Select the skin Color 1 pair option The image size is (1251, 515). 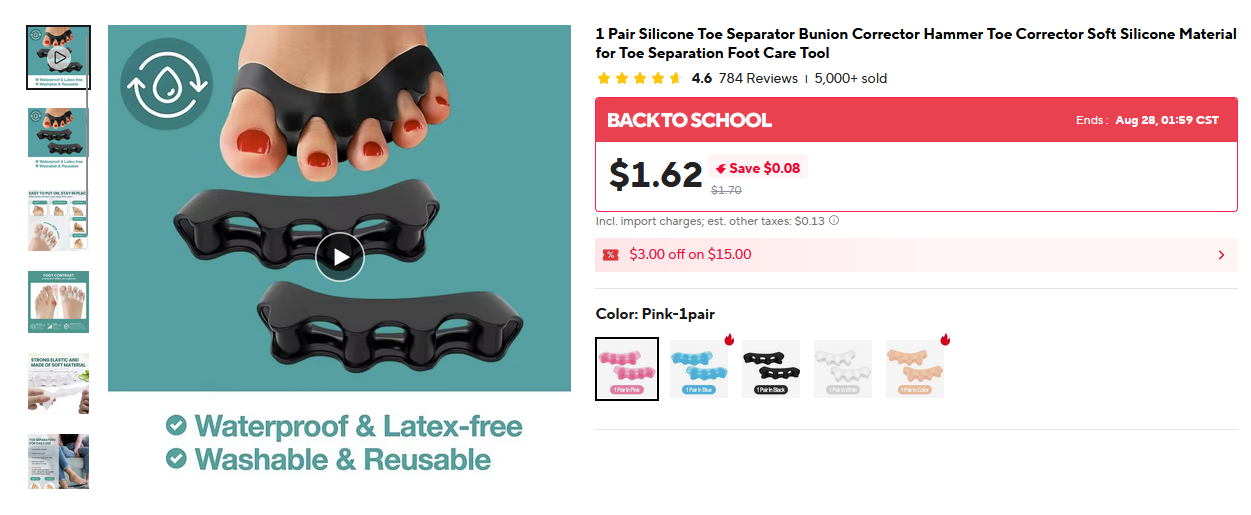915,369
